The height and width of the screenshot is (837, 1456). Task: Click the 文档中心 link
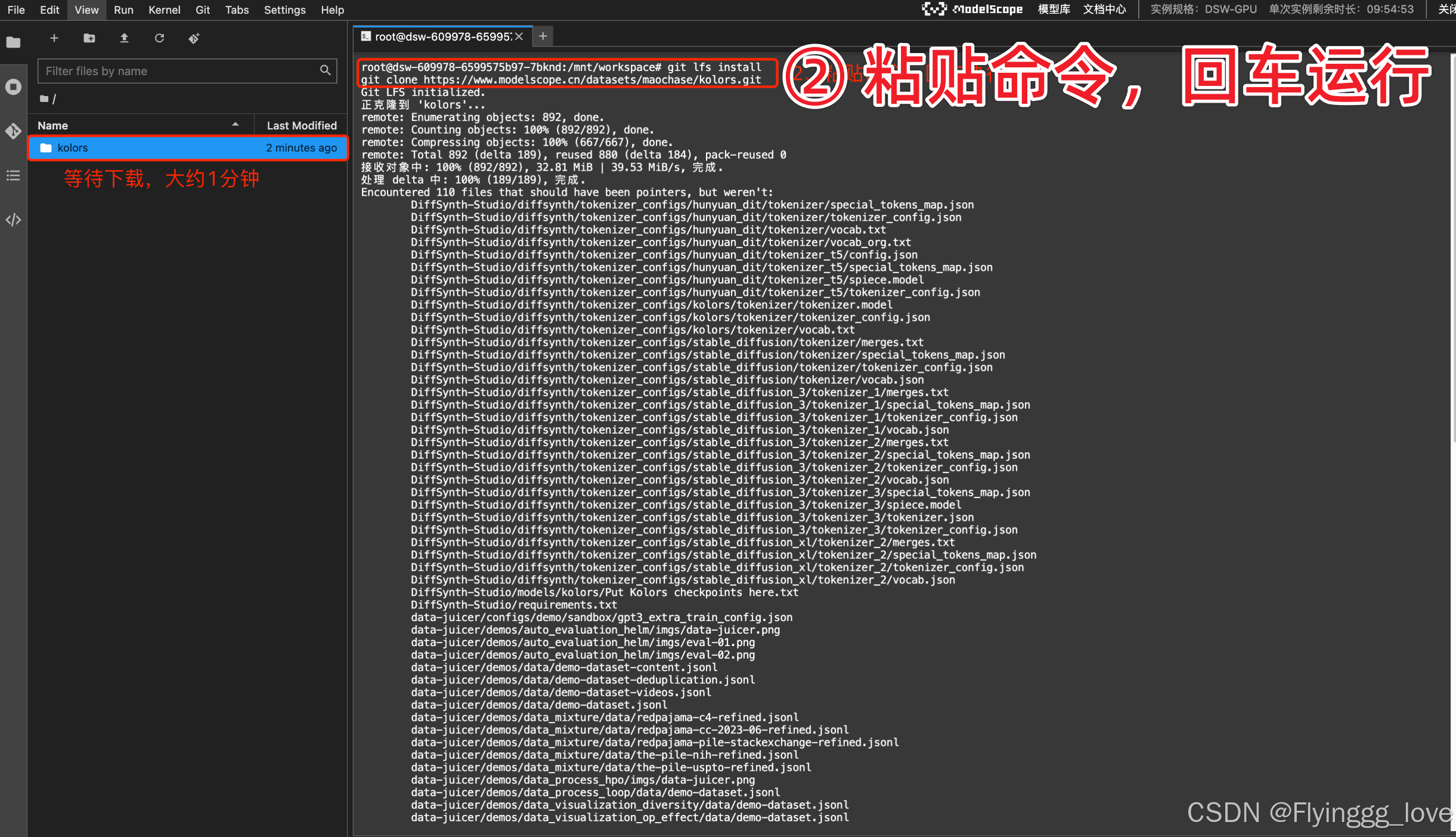(1104, 10)
